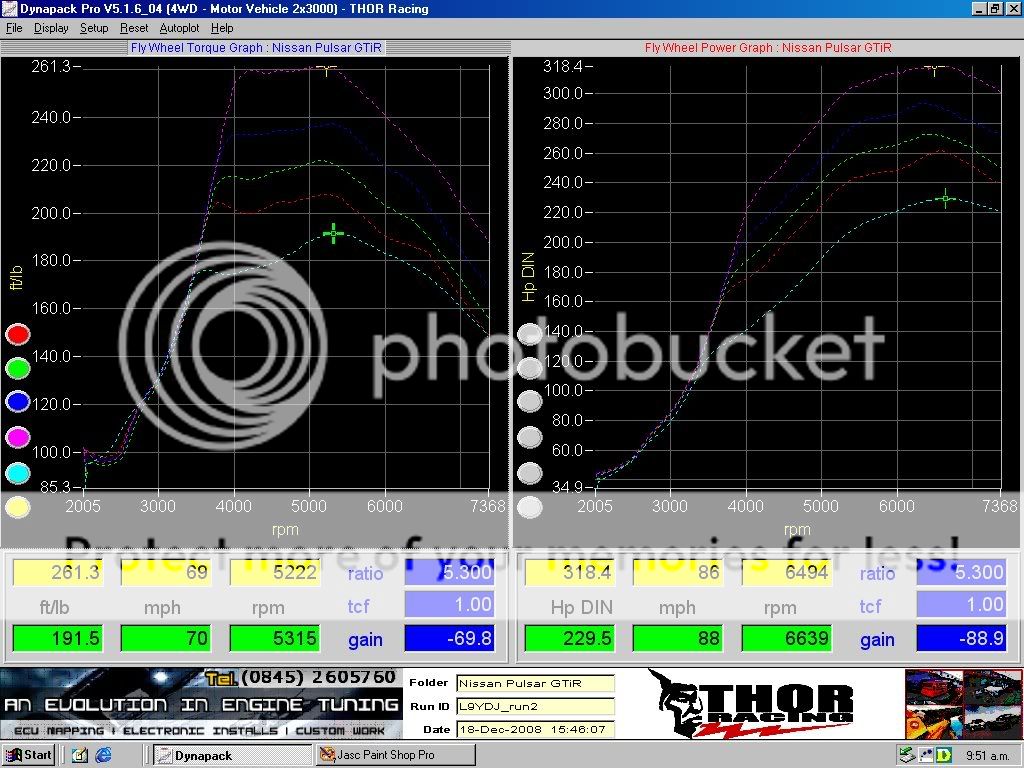
Task: Open the Autoplot menu
Action: [x=180, y=28]
